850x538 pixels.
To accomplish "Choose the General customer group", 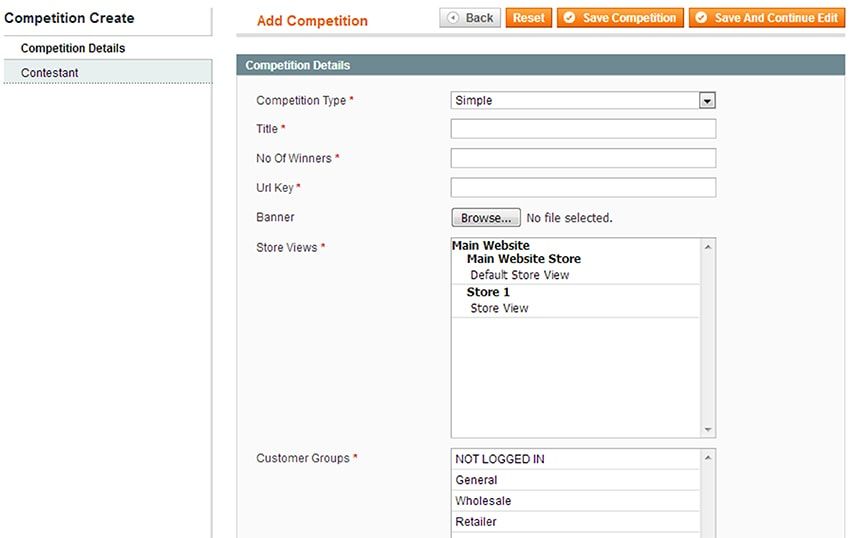I will (x=476, y=480).
